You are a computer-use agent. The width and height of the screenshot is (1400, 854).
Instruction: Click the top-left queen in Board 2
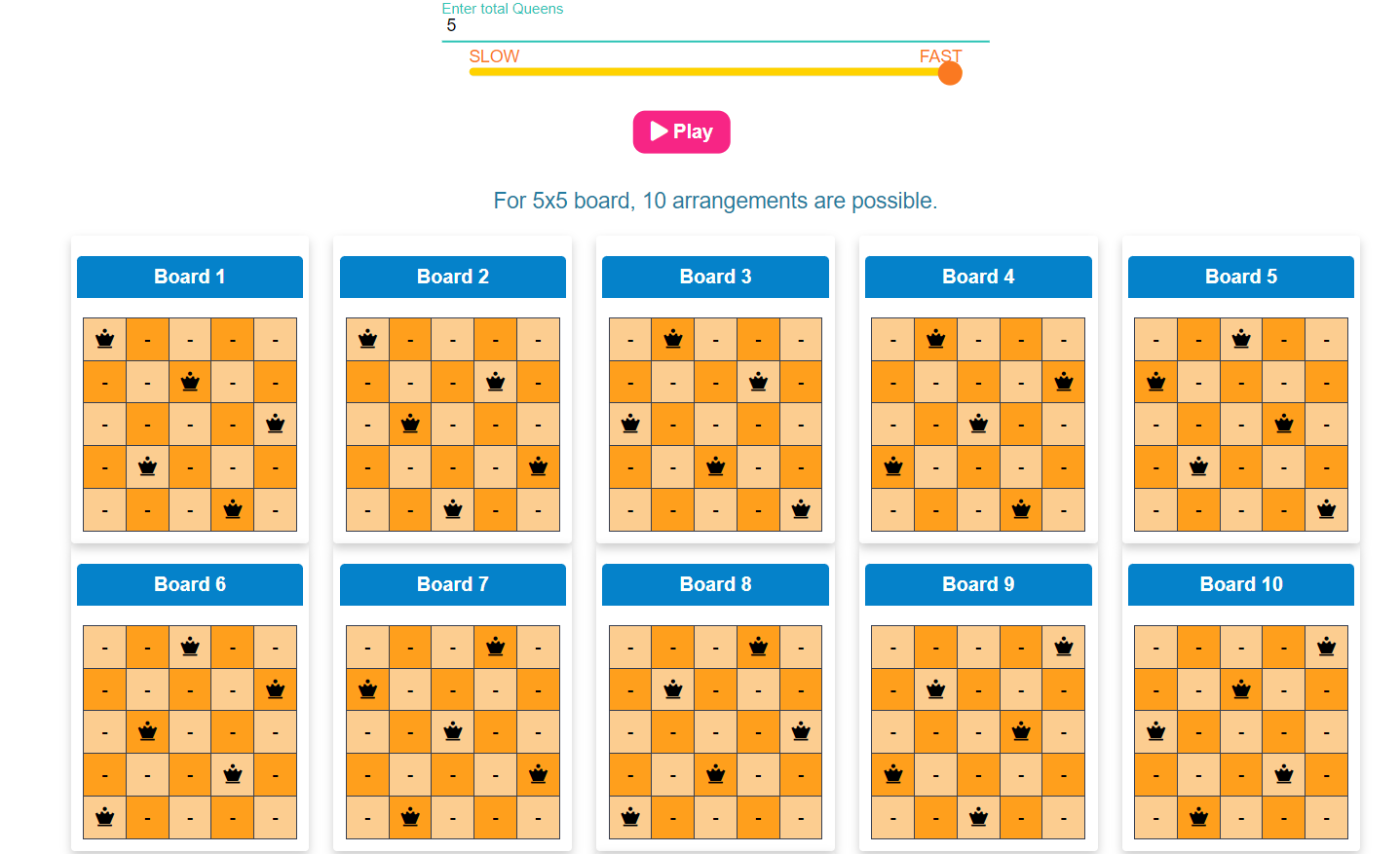[x=367, y=339]
